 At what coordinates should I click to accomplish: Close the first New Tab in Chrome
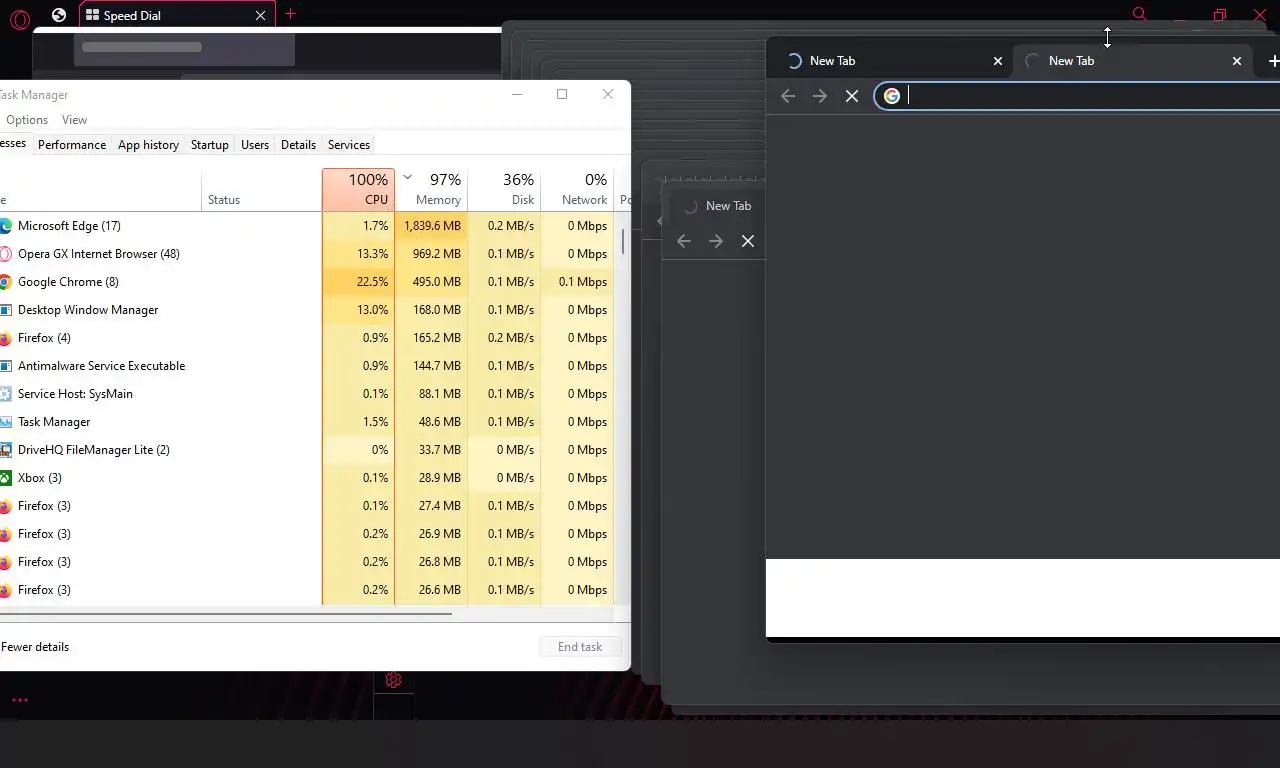[997, 61]
